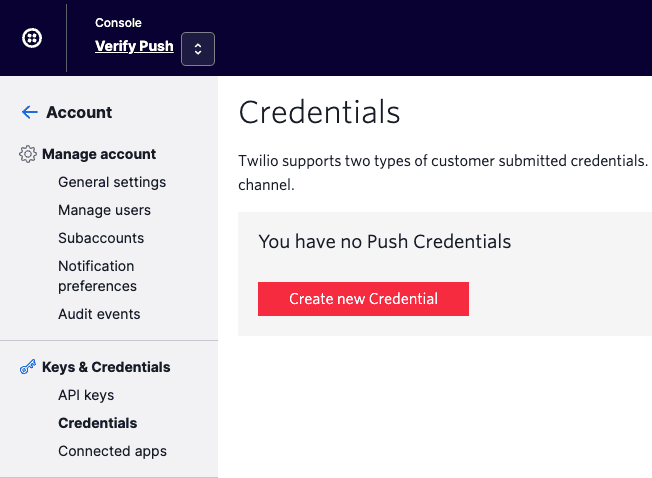Select Credentials in the sidebar
Image resolution: width=652 pixels, height=478 pixels.
(x=98, y=423)
